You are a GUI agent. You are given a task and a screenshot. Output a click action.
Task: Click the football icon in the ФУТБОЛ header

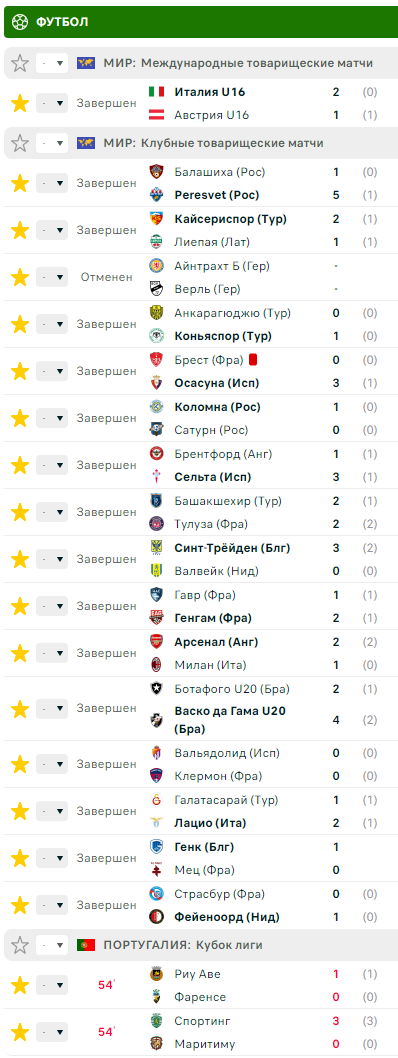(x=20, y=22)
